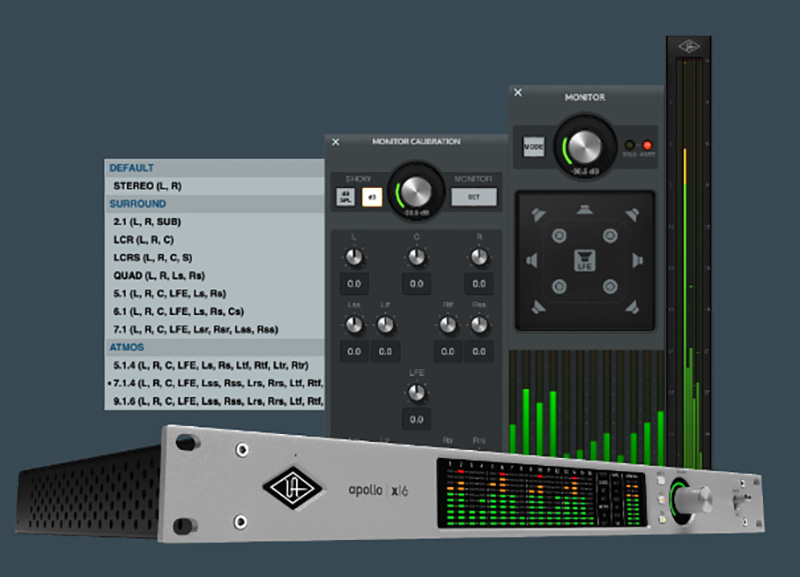Click the bottom-left rear speaker icon
800x577 pixels.
pyautogui.click(x=539, y=308)
